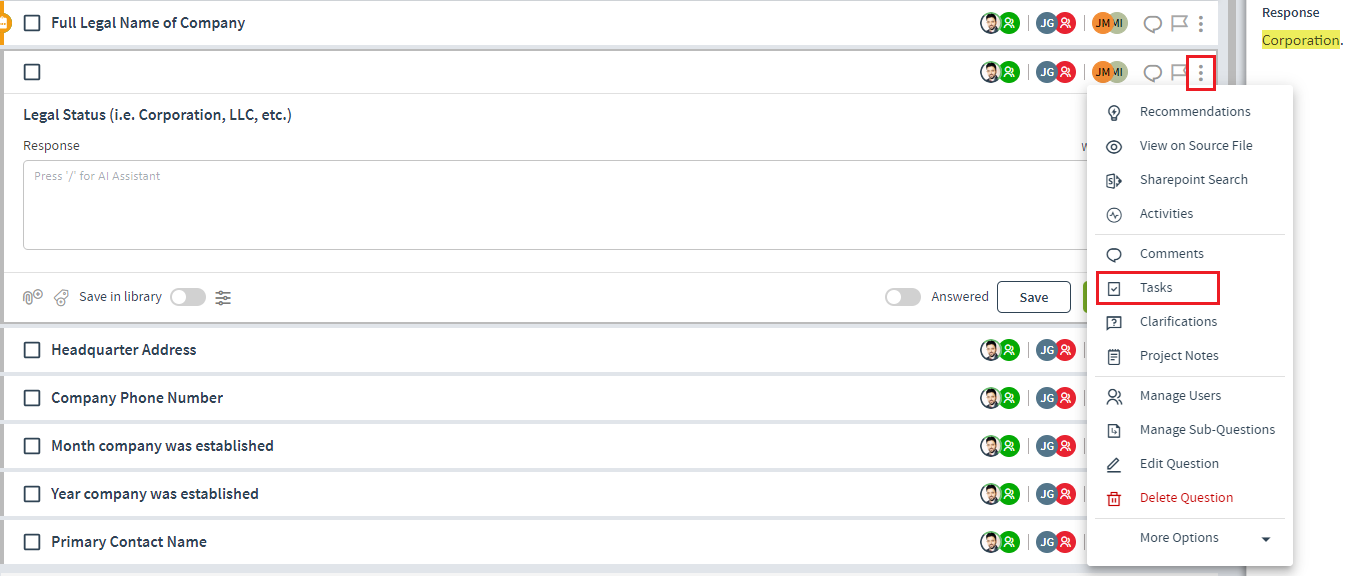Screen dimensions: 1372x576
Task: Toggle the Answered switch
Action: 903,297
